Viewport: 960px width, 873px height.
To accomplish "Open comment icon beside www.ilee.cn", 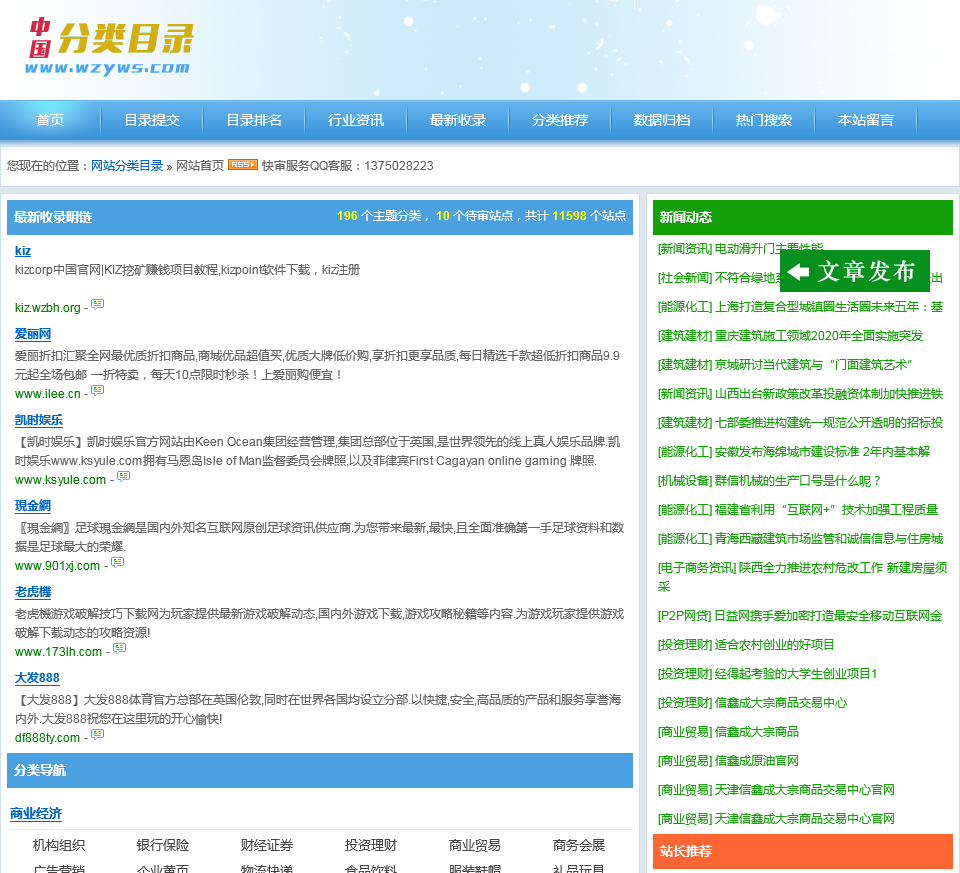I will (97, 390).
